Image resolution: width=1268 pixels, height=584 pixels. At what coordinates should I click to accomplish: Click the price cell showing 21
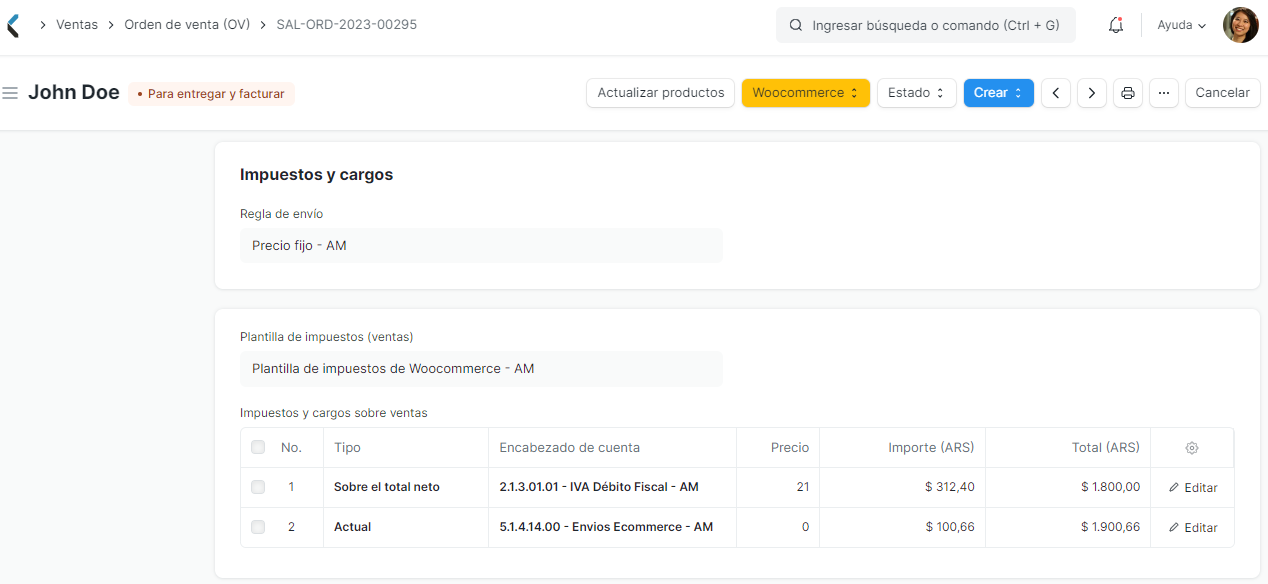pyautogui.click(x=778, y=487)
